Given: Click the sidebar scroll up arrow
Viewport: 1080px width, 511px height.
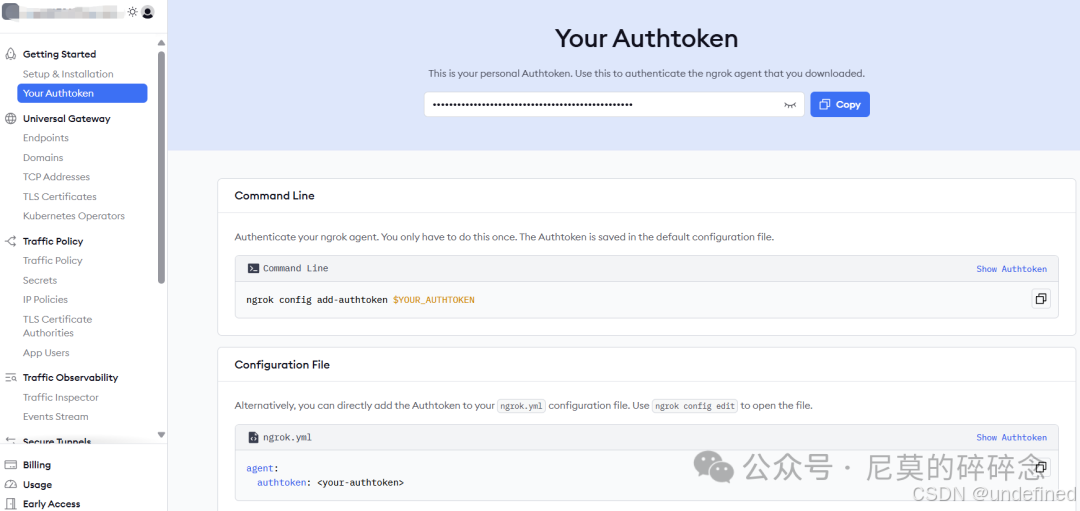Looking at the screenshot, I should coord(161,43).
